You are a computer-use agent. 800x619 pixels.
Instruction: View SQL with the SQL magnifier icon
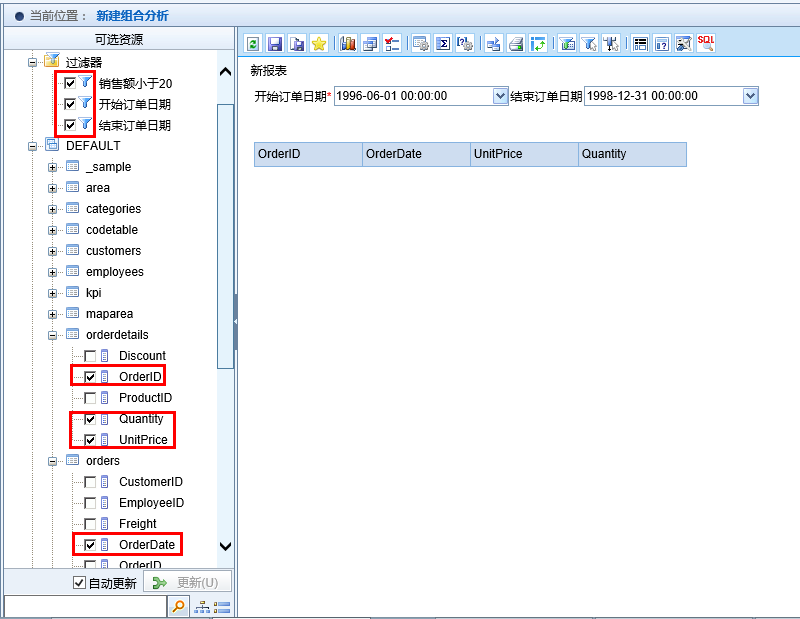[706, 44]
